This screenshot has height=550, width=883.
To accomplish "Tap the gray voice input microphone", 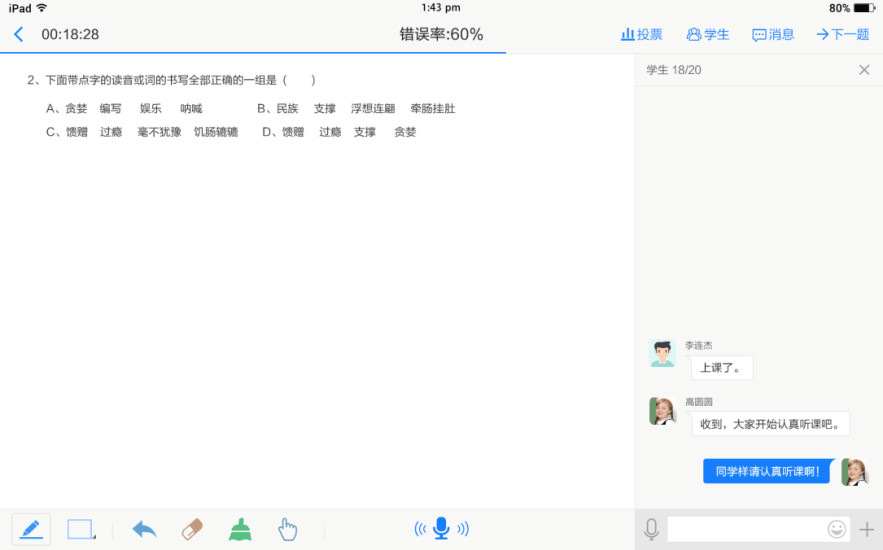I will (x=651, y=529).
